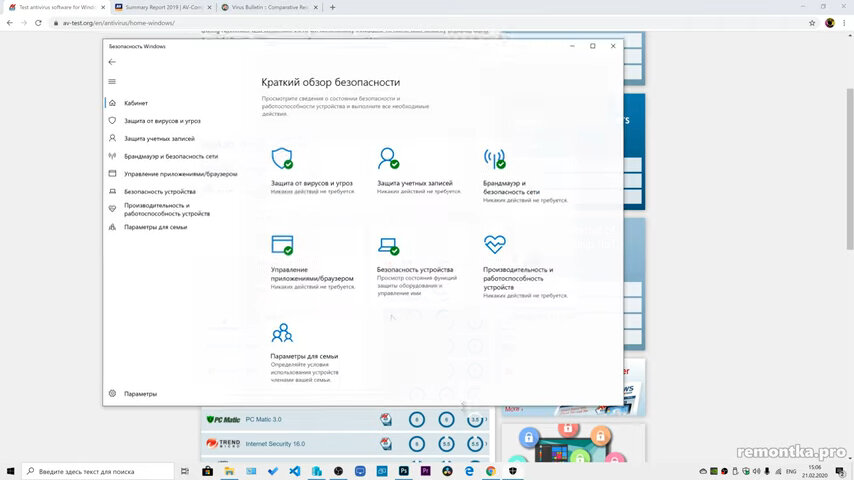
Task: Open Параметры для семьи sidebar item
Action: (x=155, y=227)
